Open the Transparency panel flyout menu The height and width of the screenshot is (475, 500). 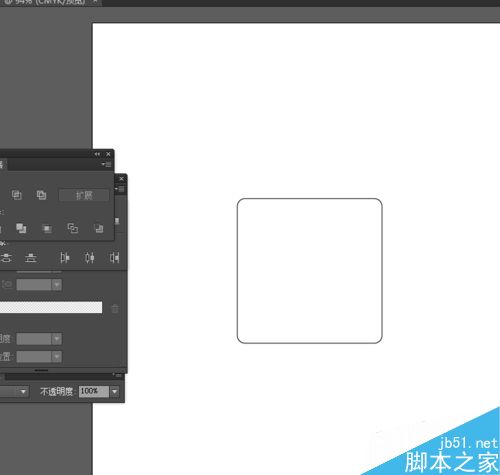(117, 375)
